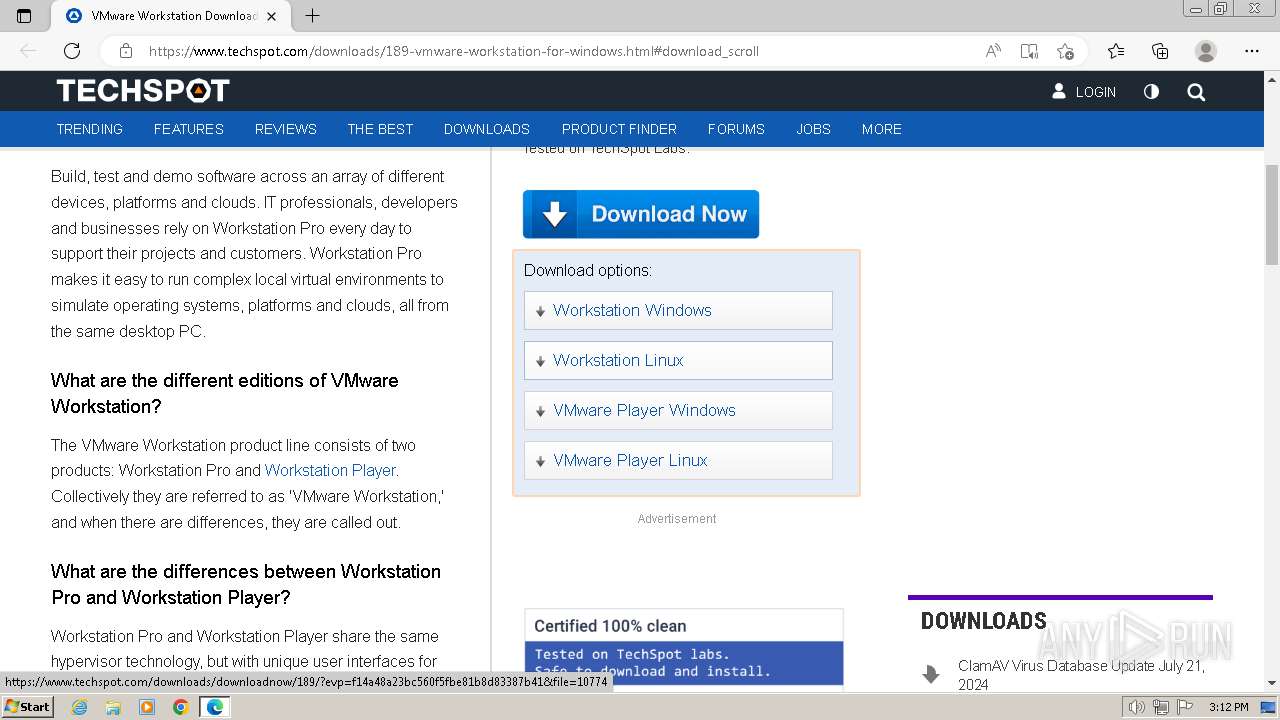Click the scrollbar down arrow
The width and height of the screenshot is (1280, 720).
click(x=1271, y=683)
